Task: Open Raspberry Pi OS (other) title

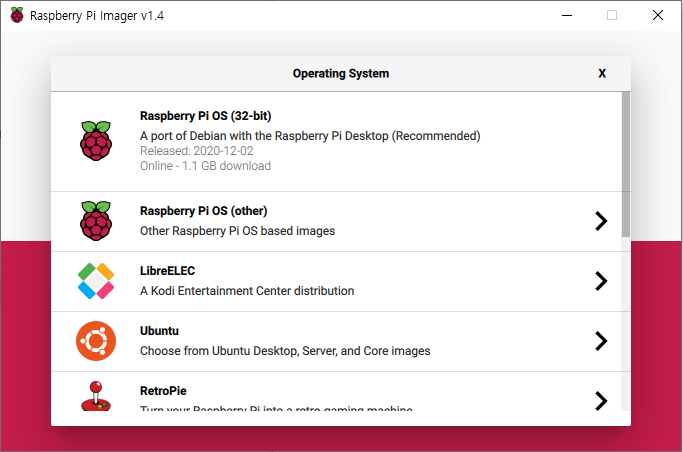Action: (203, 211)
